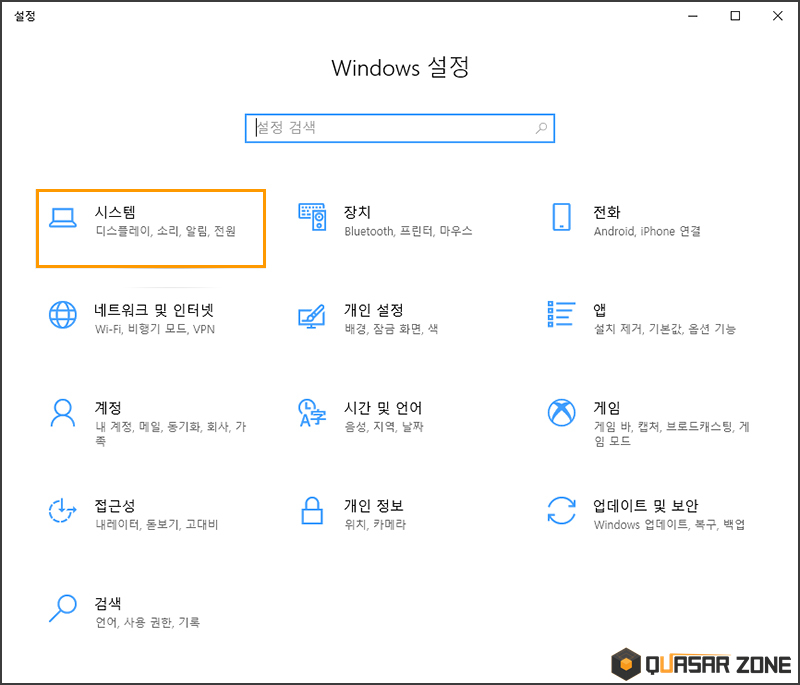Viewport: 800px width, 685px height.
Task: Open the 네트워크 및 인터넷 globe icon
Action: coord(63,315)
